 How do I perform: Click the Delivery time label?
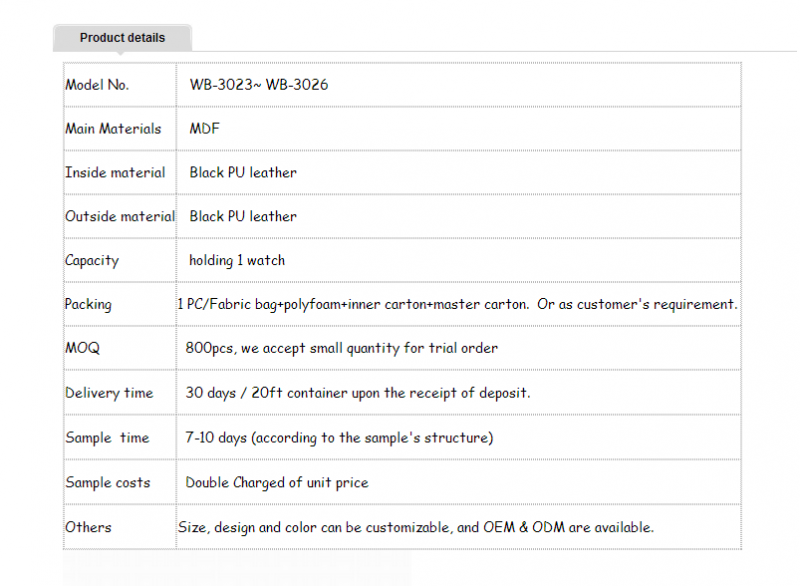pos(109,393)
